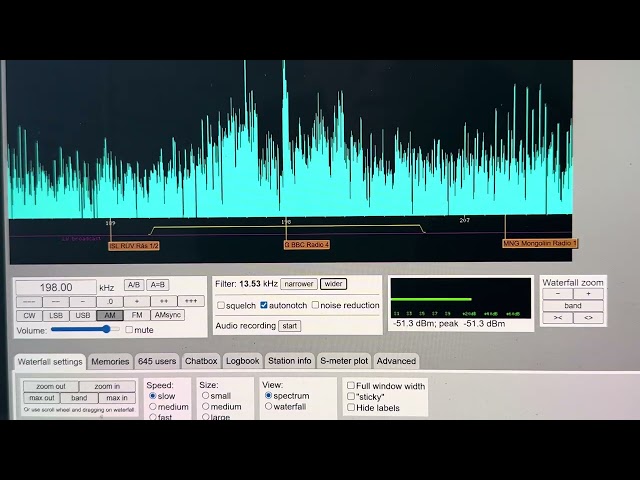
Task: Select AM demodulation mode
Action: 110,316
